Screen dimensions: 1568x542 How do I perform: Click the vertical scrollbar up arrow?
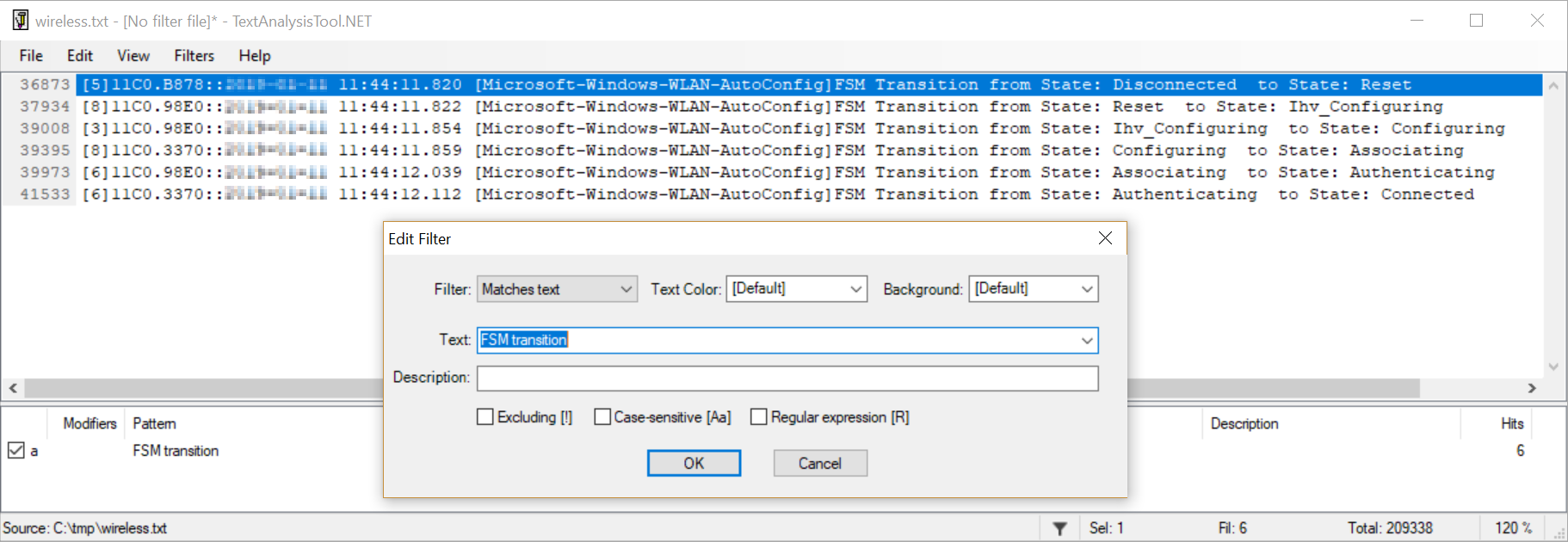point(1553,86)
